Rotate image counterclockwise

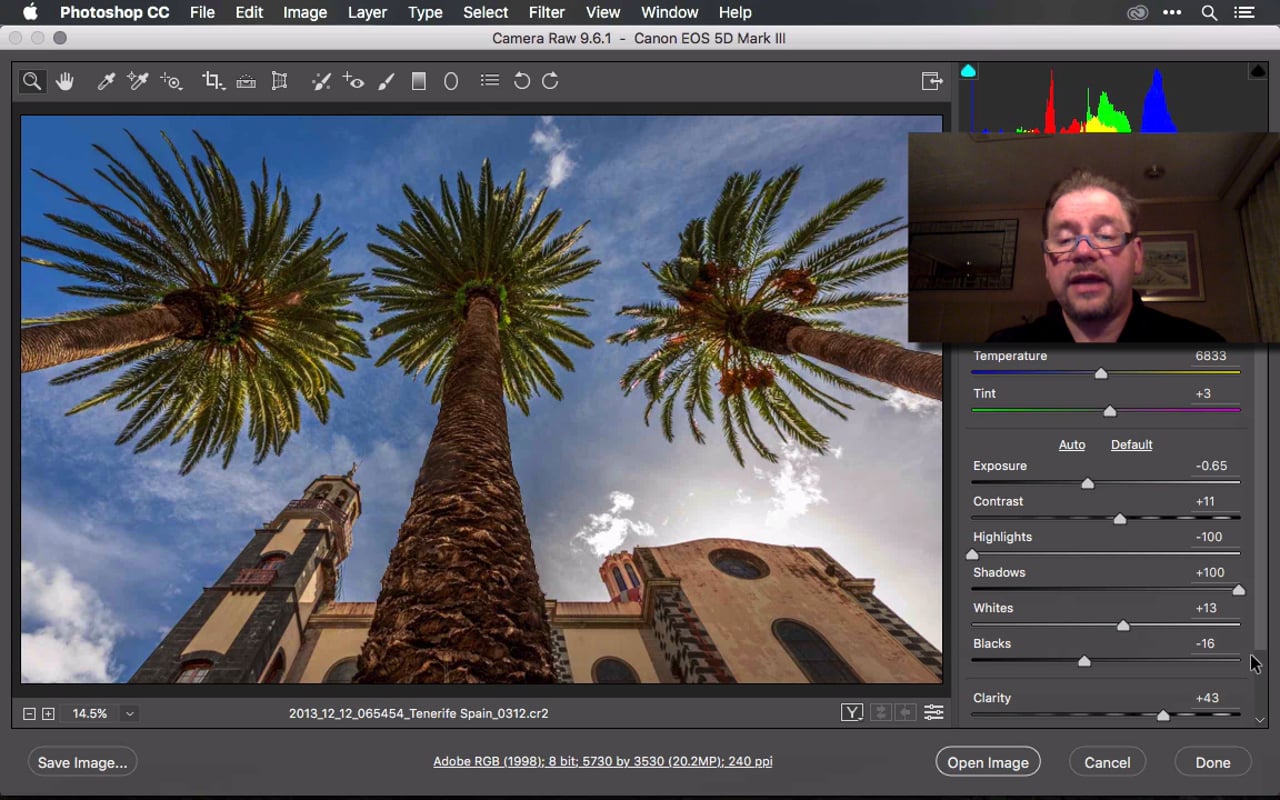coord(521,81)
